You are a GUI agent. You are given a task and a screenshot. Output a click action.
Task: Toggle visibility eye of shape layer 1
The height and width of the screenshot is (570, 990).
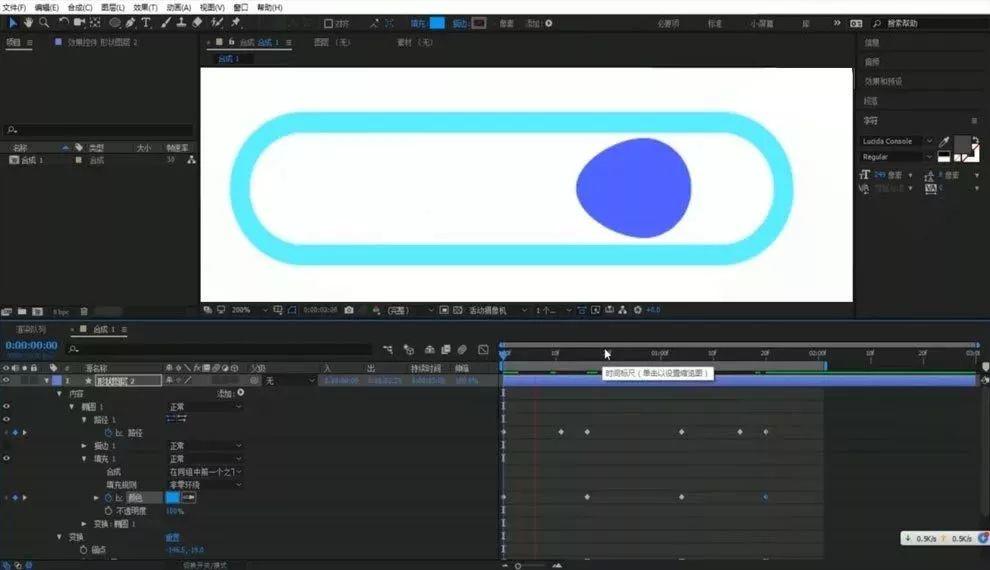click(6, 381)
